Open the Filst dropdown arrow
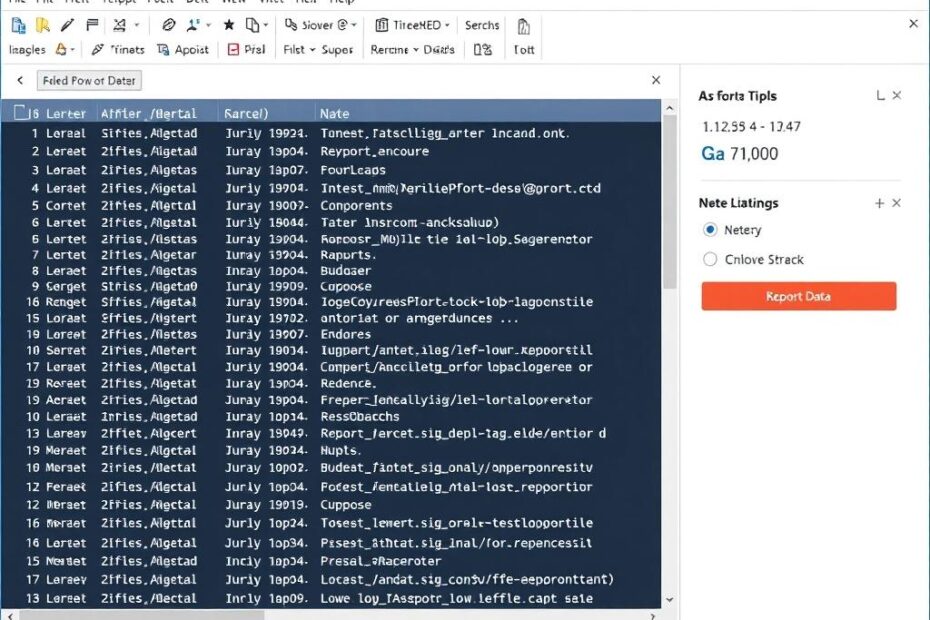 312,49
